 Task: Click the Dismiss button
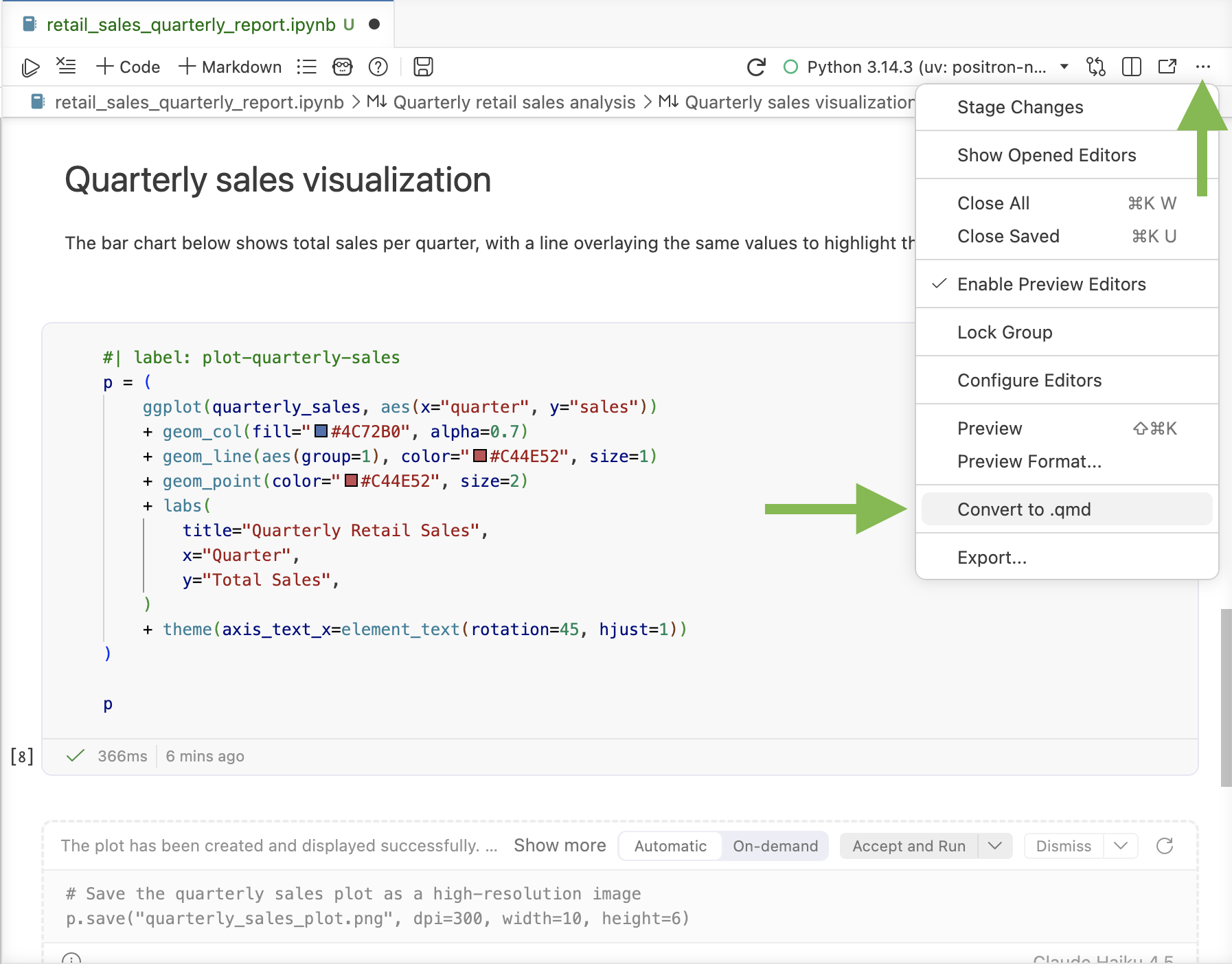click(1063, 846)
